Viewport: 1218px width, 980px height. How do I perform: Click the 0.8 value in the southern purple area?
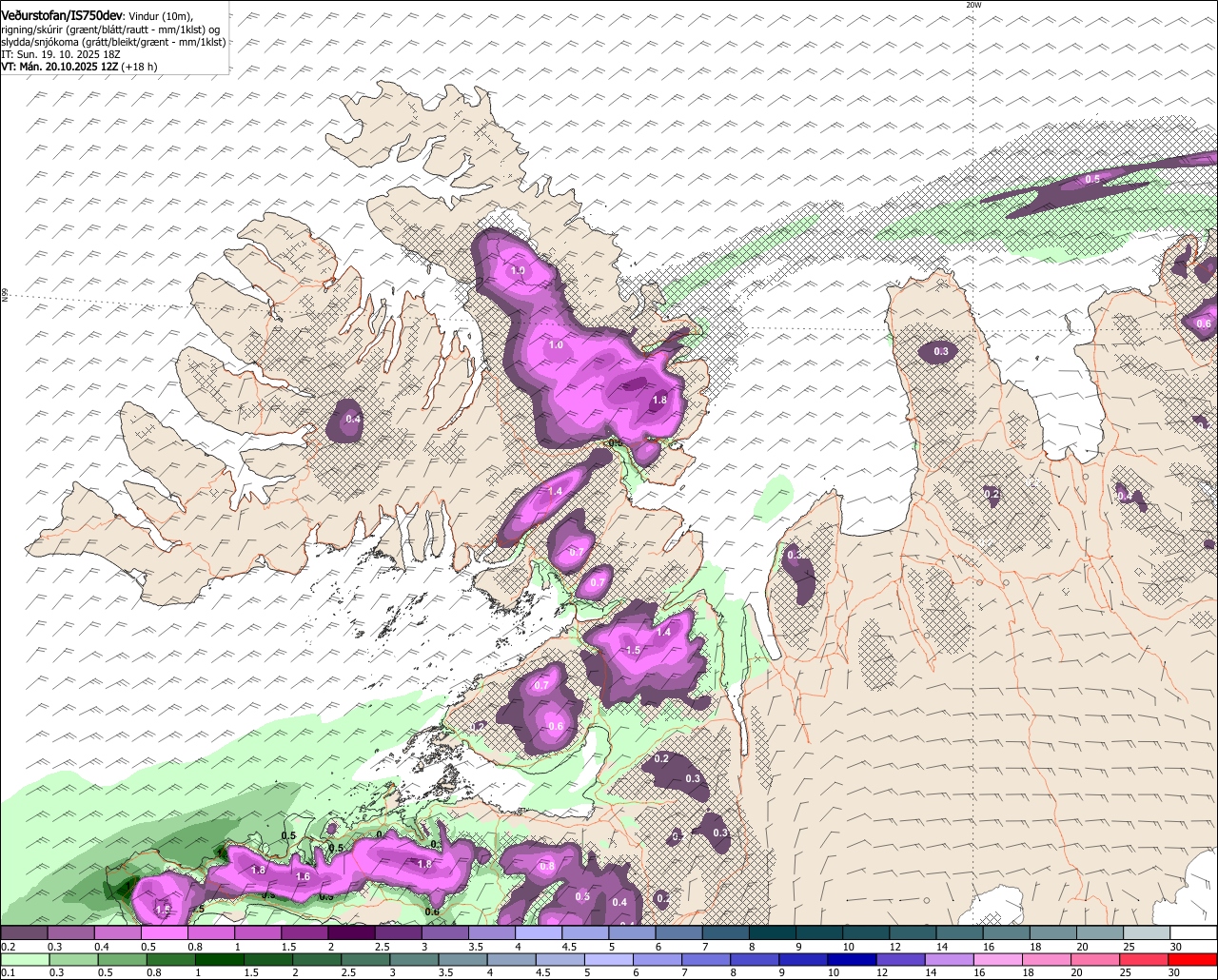[546, 866]
